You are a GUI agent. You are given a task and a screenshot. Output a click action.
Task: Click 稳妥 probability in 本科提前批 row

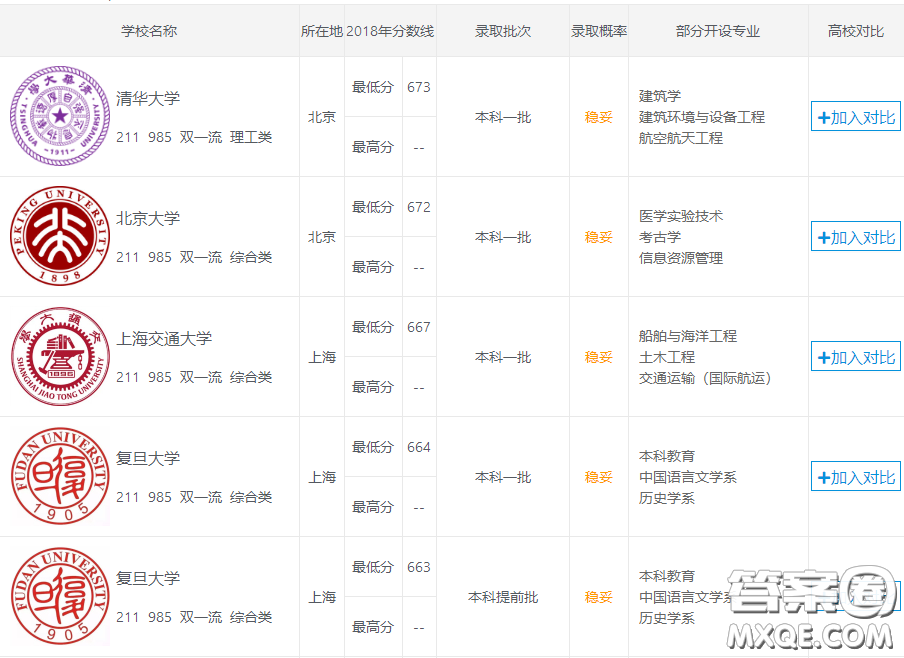pos(598,597)
